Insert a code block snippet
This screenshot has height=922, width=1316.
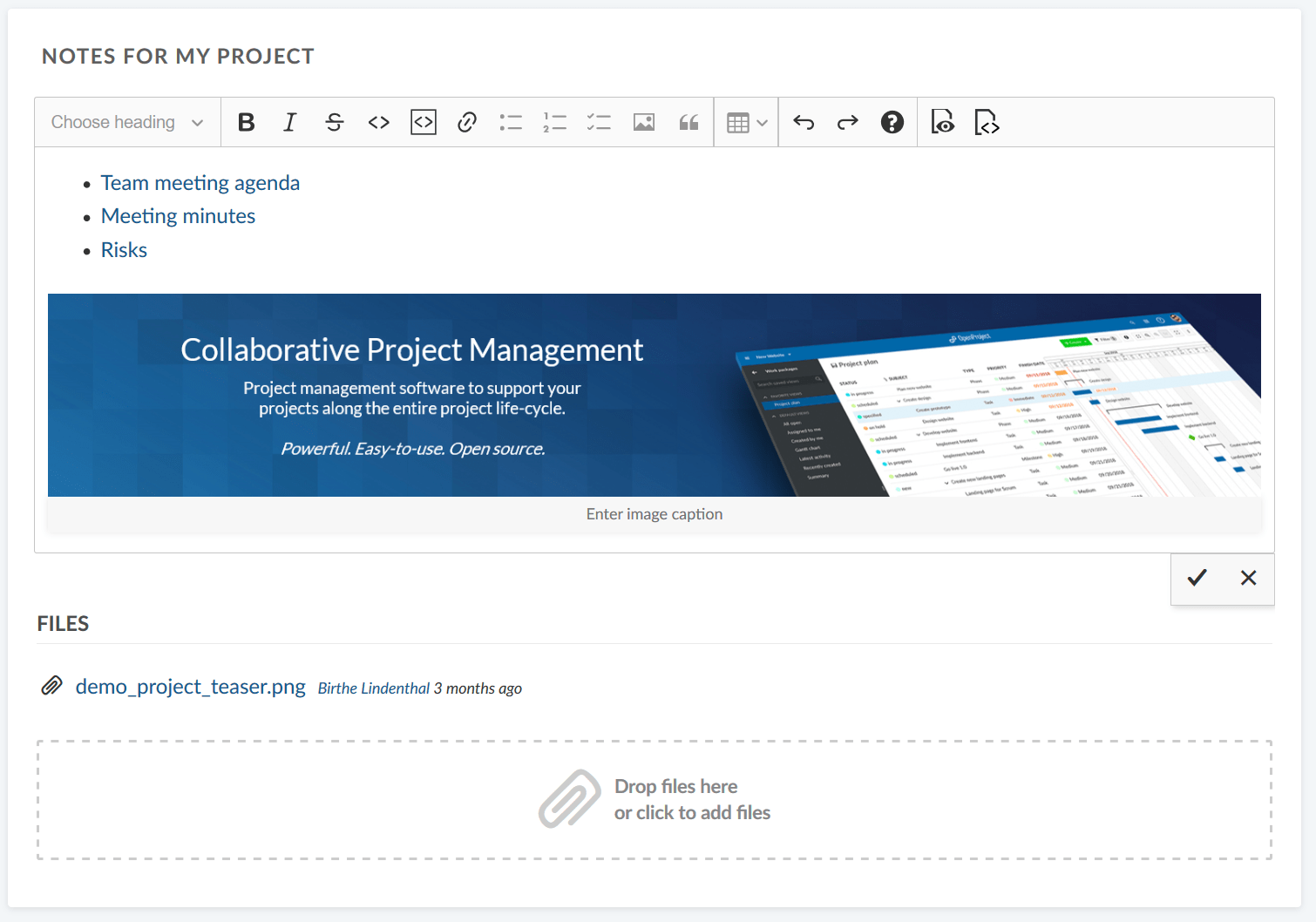click(424, 122)
